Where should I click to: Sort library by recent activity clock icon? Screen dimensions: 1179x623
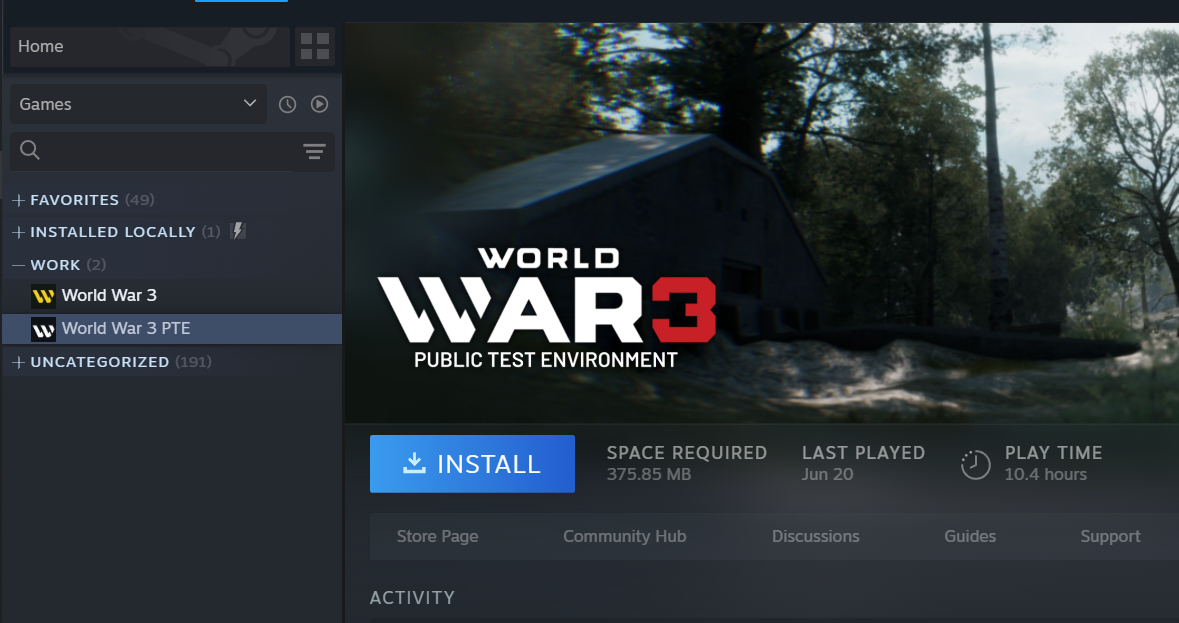287,104
